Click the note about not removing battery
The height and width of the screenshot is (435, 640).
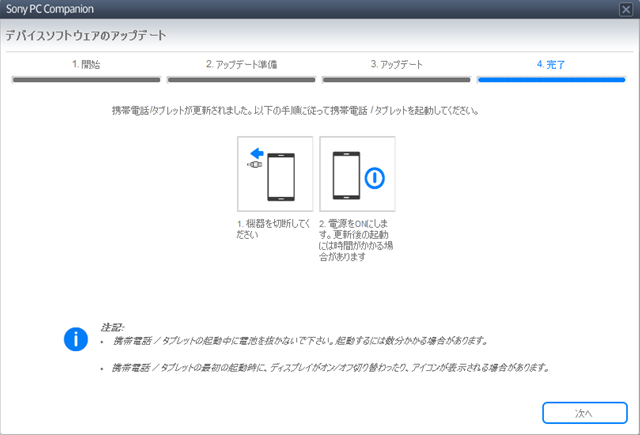click(300, 341)
